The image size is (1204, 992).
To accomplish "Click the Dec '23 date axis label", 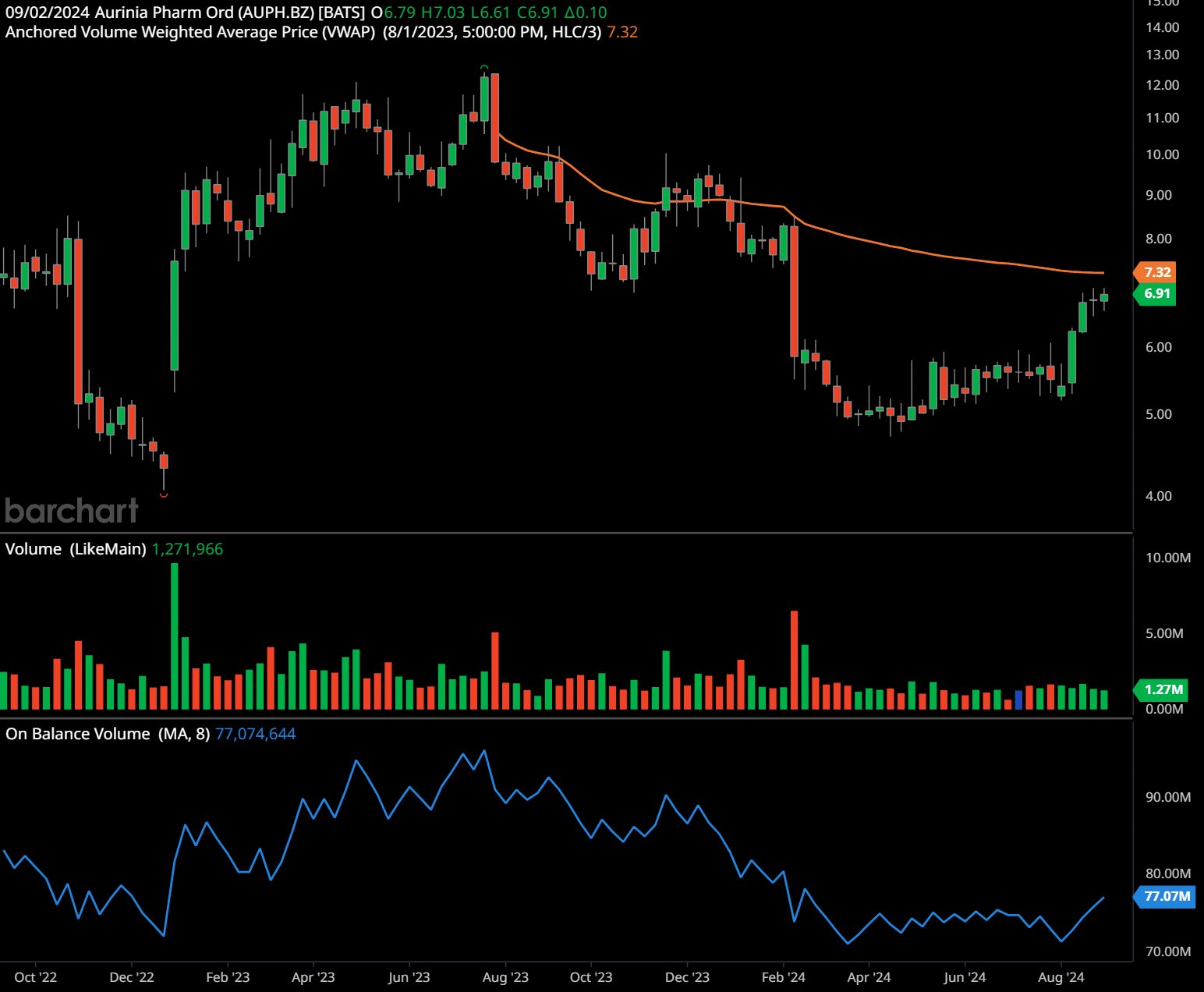I will [x=687, y=977].
